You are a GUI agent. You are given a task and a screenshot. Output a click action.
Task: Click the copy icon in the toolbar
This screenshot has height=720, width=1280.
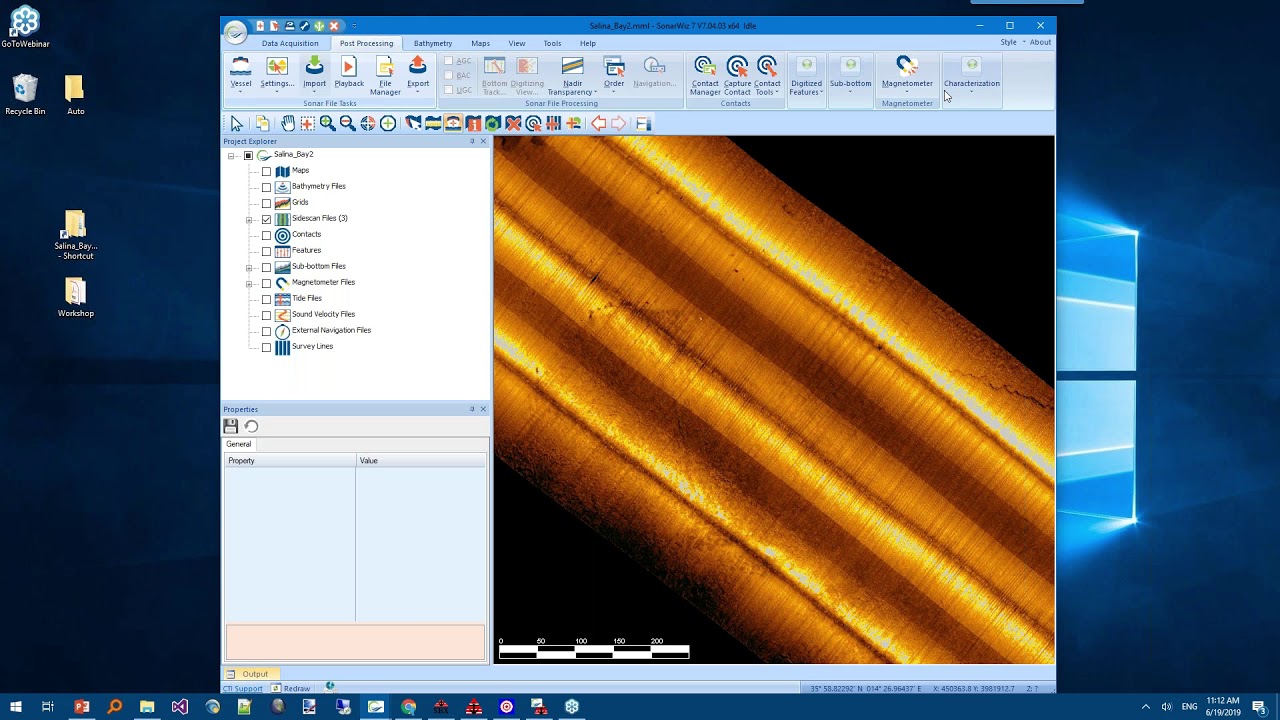coord(262,123)
